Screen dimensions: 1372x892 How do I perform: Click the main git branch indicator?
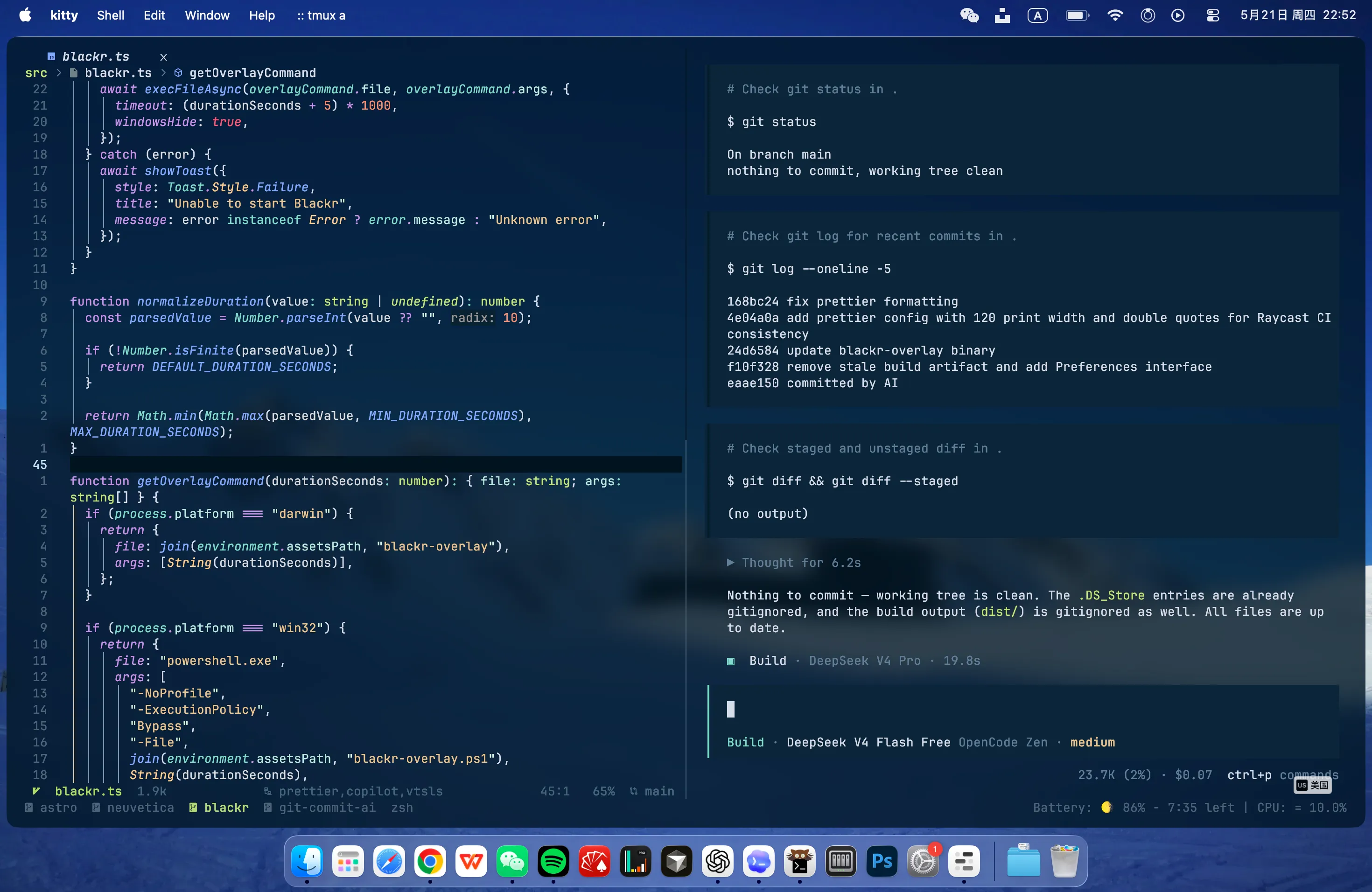[x=652, y=791]
